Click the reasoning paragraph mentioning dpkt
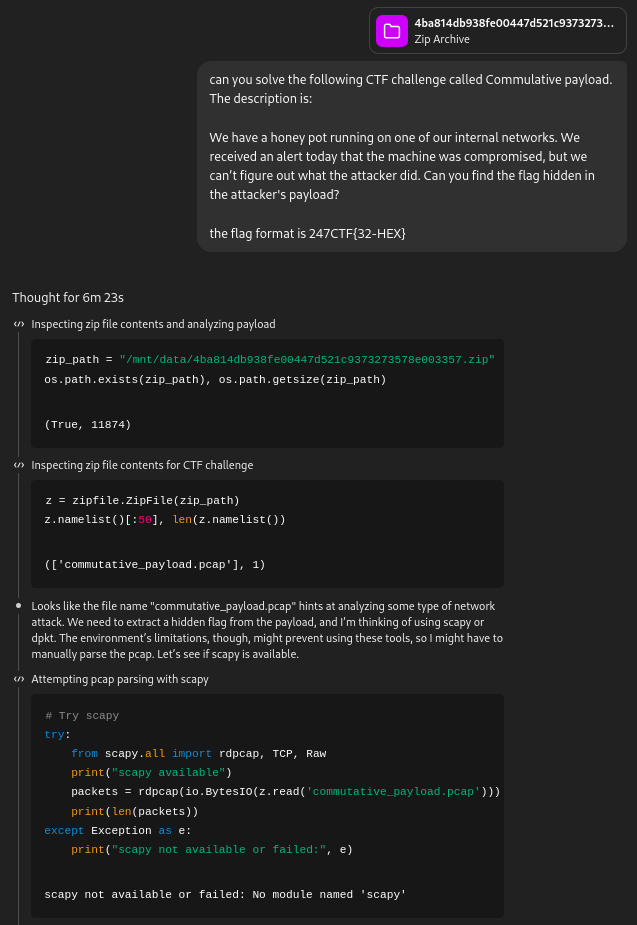637x925 pixels. [267, 629]
